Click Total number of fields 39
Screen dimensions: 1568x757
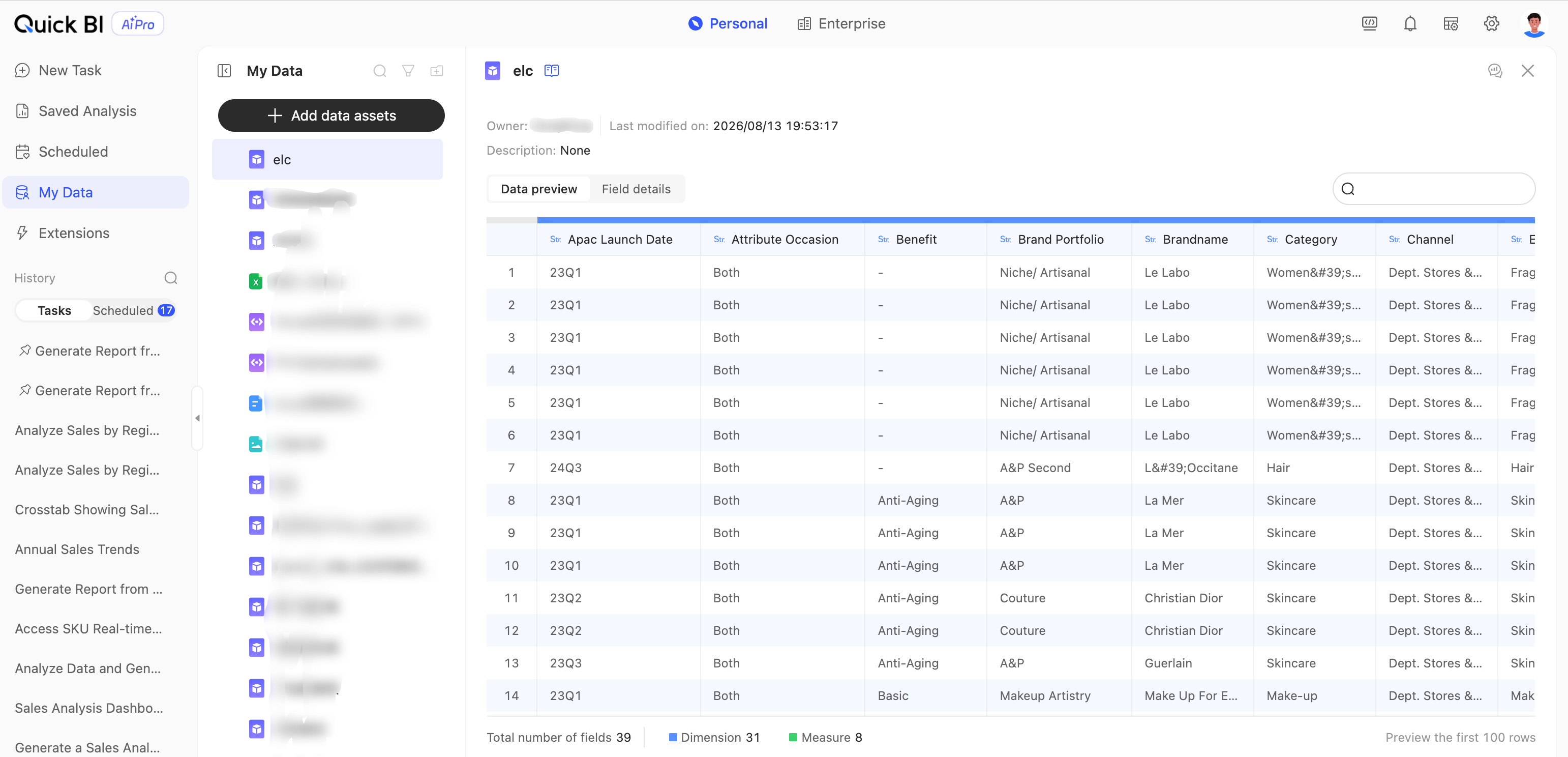tap(559, 738)
